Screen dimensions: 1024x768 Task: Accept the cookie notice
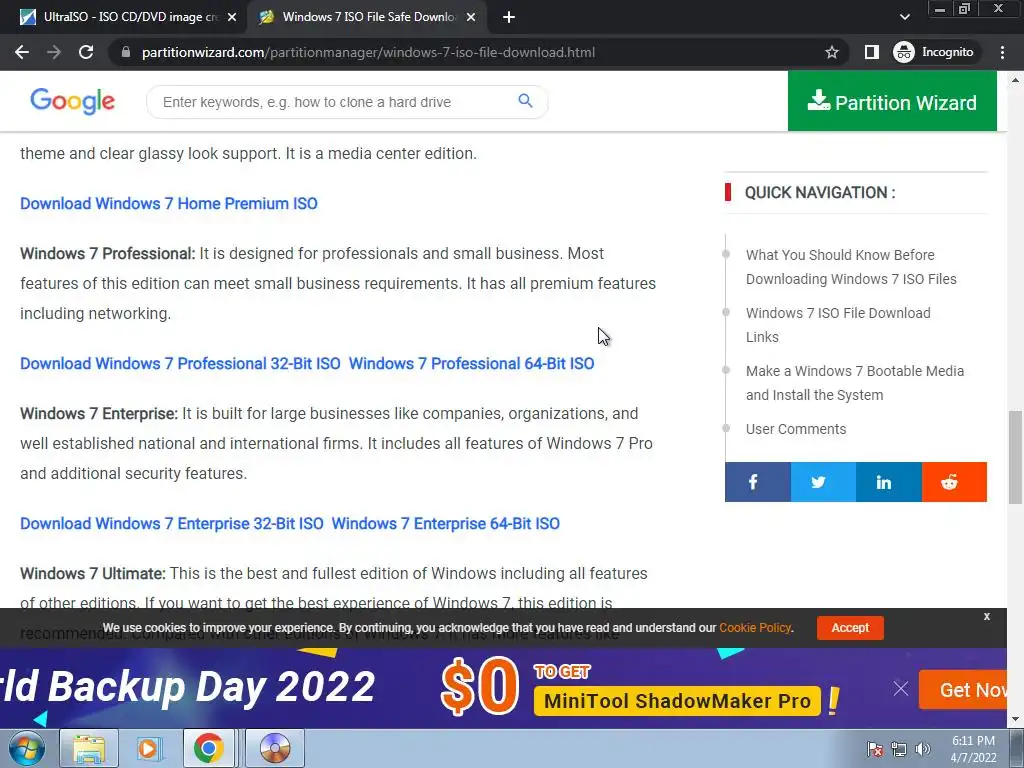tap(850, 628)
